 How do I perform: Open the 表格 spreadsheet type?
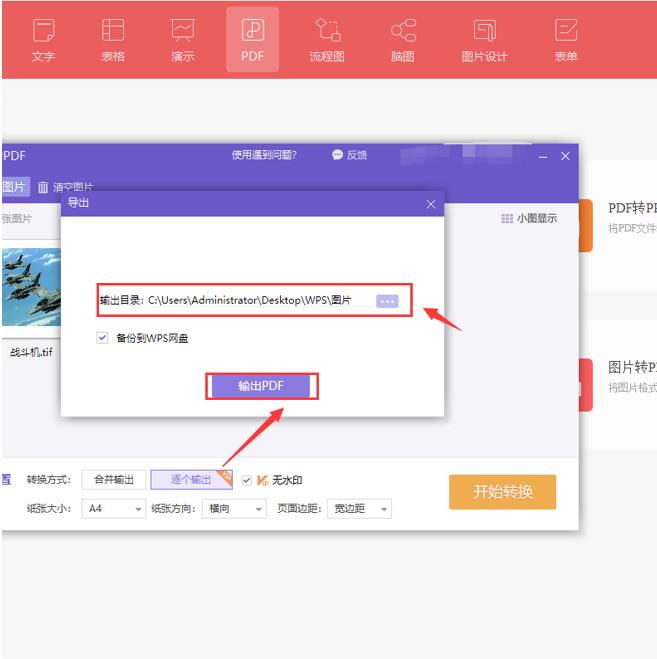[113, 40]
